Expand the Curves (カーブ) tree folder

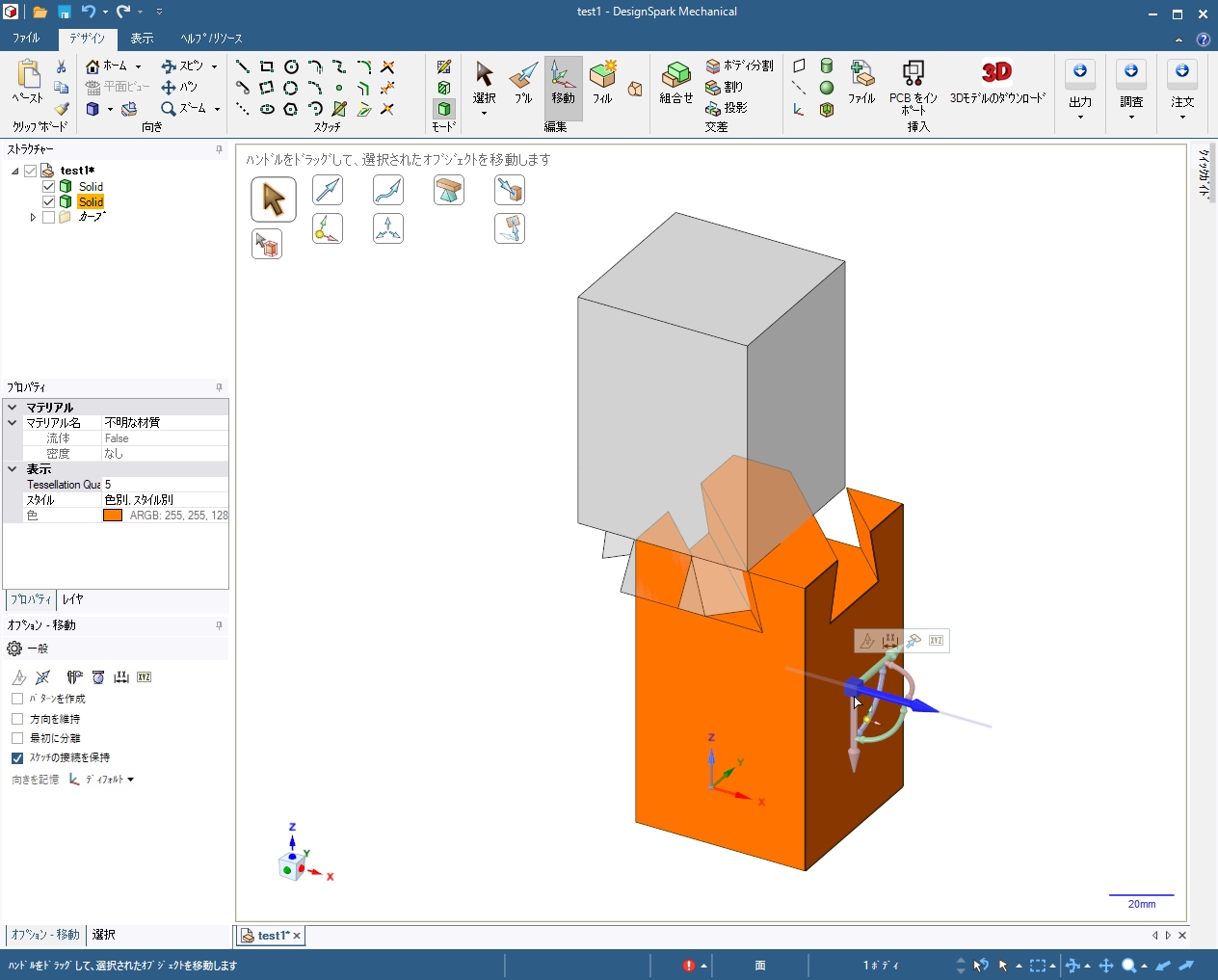click(33, 218)
